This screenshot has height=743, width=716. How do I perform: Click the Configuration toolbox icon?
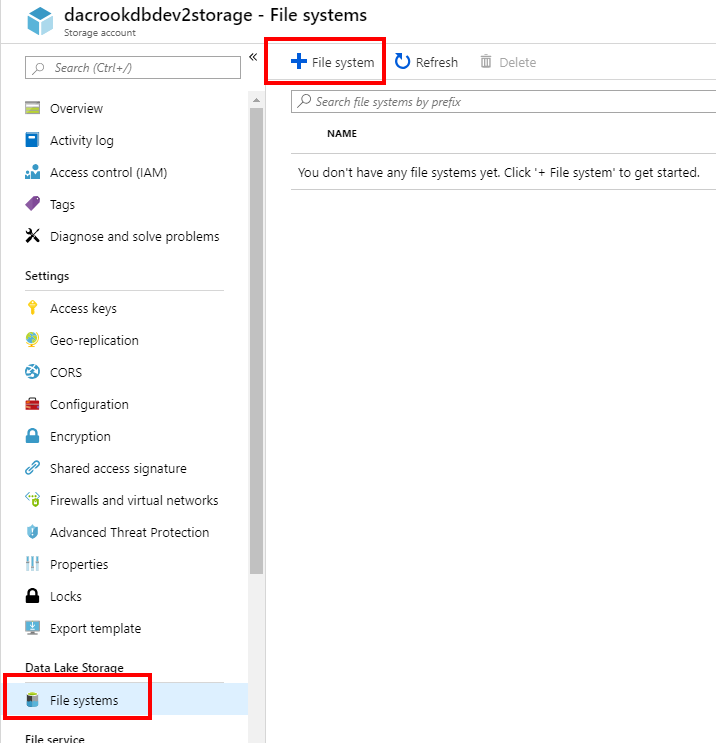coord(32,404)
